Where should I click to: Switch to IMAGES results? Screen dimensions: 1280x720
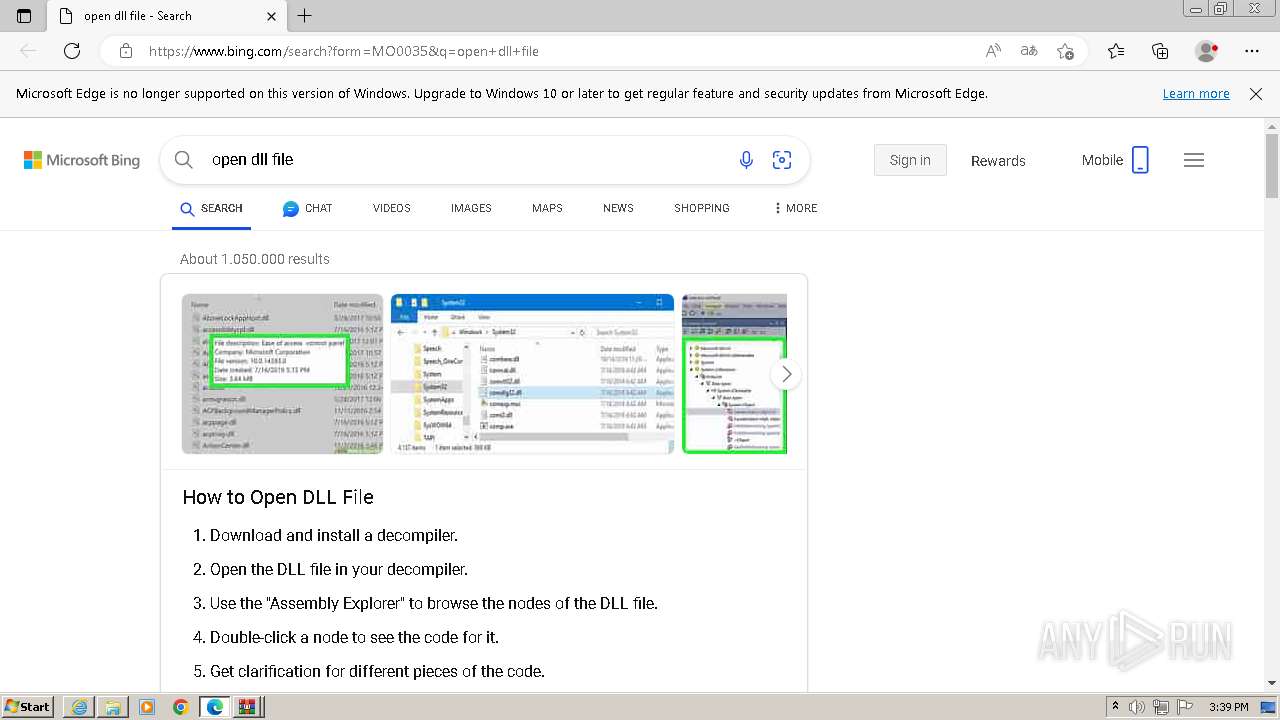[471, 208]
